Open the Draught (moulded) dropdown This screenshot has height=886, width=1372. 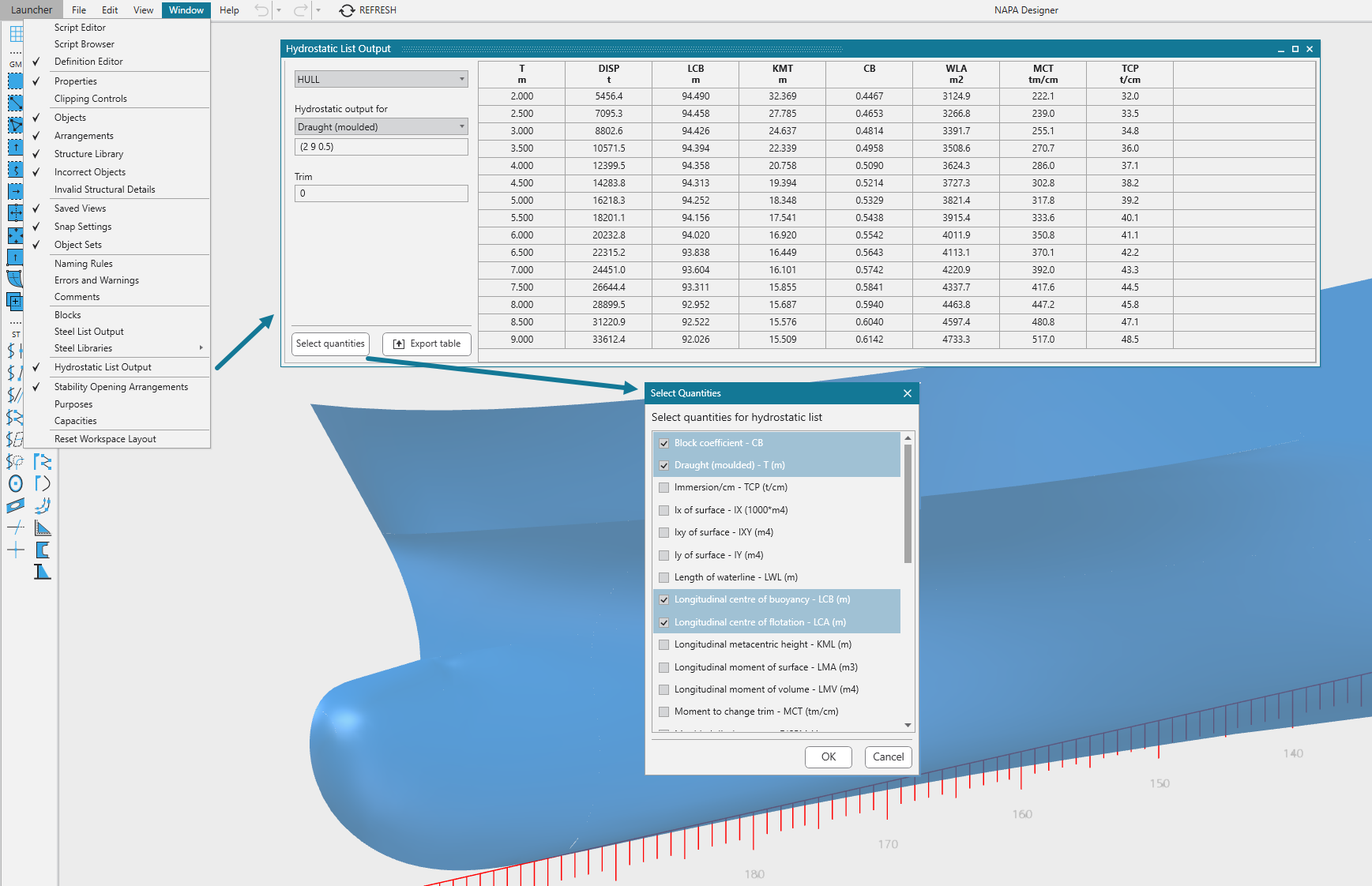[x=381, y=127]
